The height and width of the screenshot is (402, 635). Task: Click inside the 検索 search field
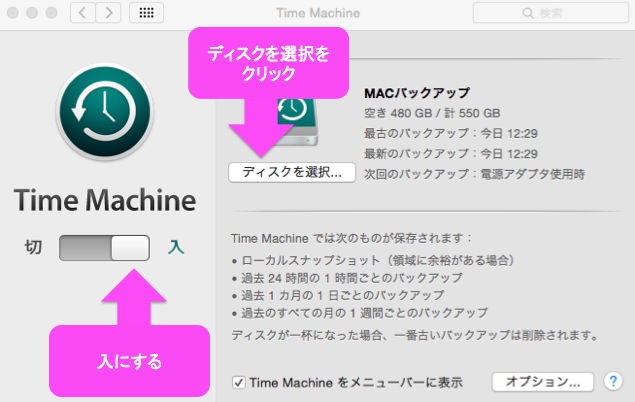[x=551, y=13]
